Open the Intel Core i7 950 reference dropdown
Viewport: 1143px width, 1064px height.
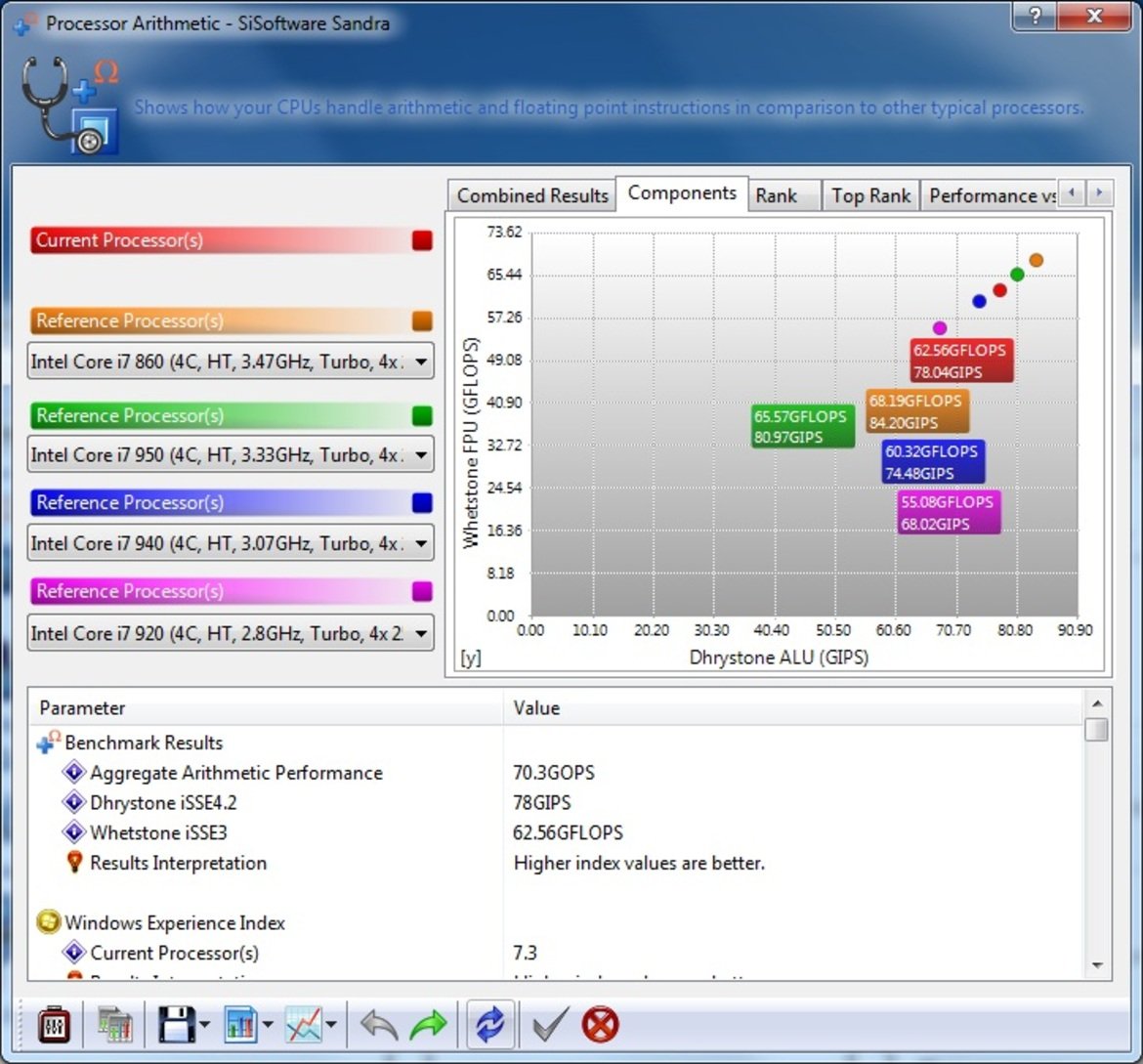(x=231, y=454)
